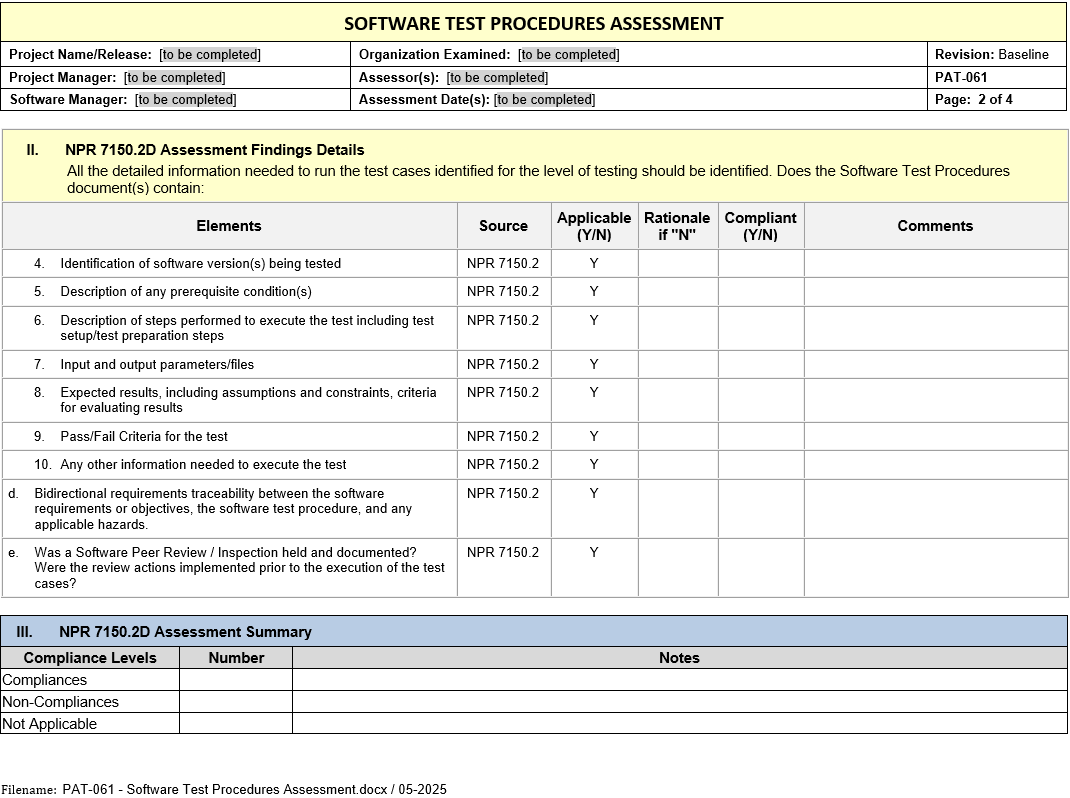
Task: Click the Project Name/Release 'to be completed' field
Action: pyautogui.click(x=210, y=55)
